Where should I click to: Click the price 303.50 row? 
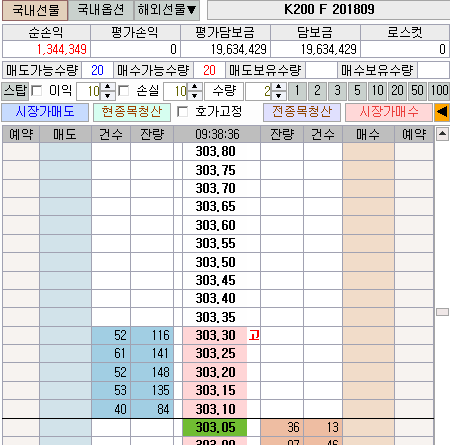point(215,262)
